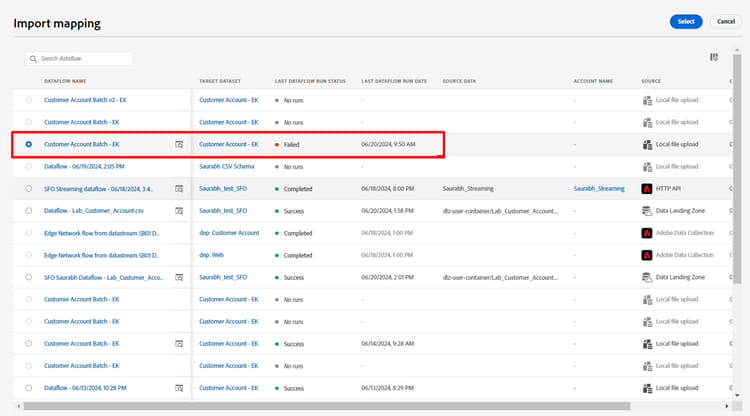Viewport: 750px width, 416px height.
Task: Focus the Search dataflow input field
Action: pyautogui.click(x=78, y=59)
